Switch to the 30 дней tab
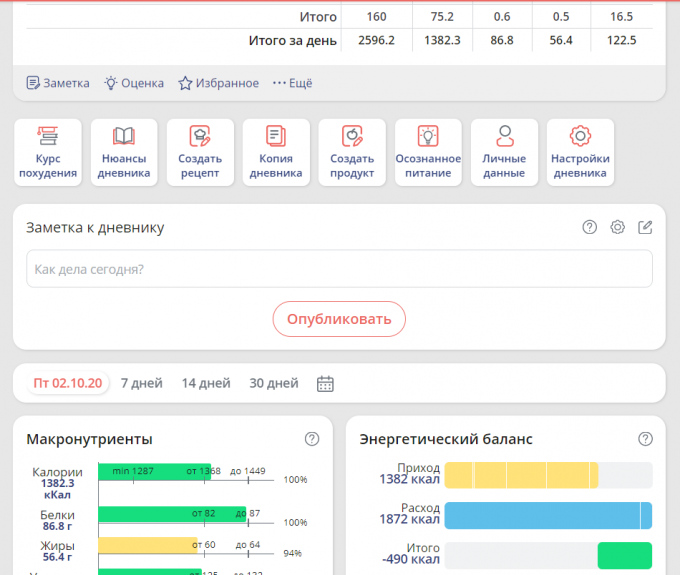Screen dimensions: 680x575 coord(274,383)
